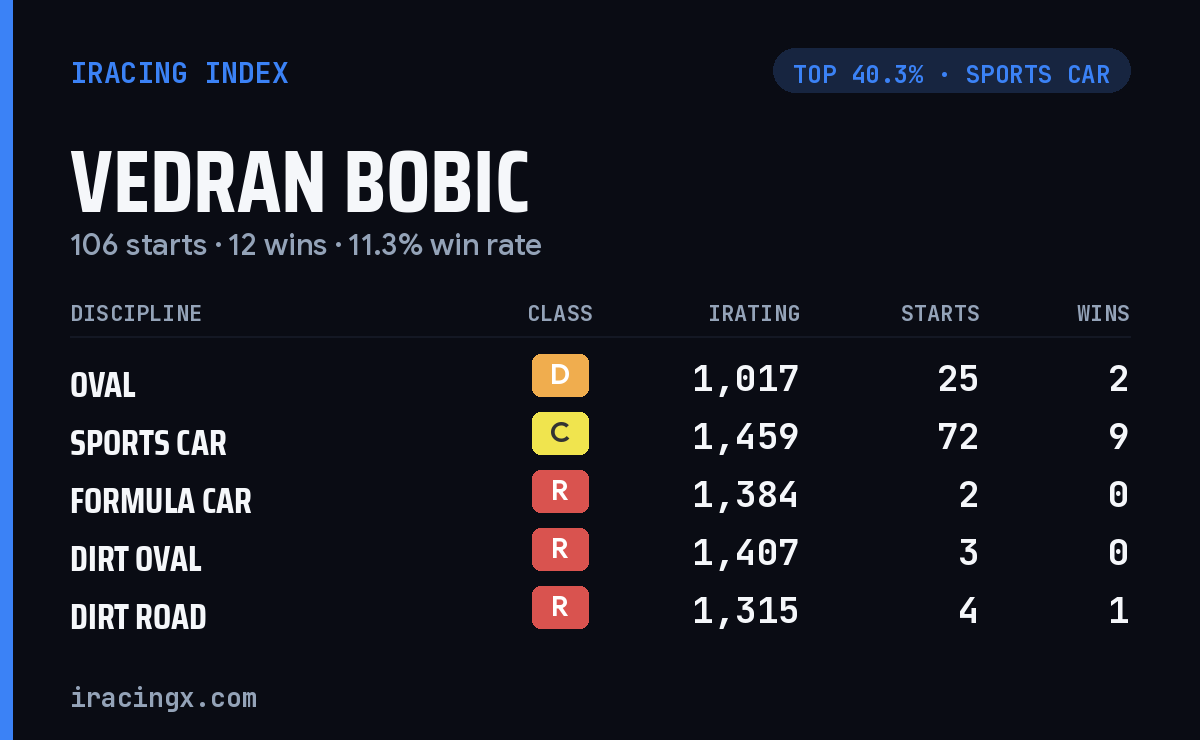Click the 106 starts summary line

pos(306,245)
